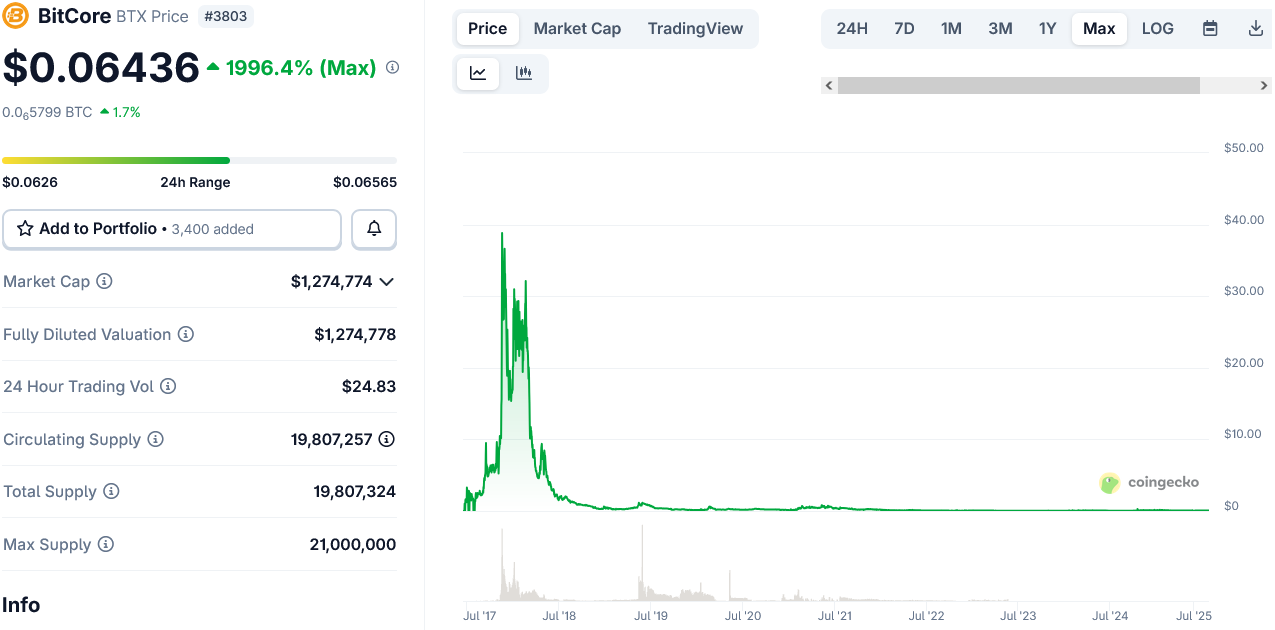Click the 1996.4% (Max) change text
This screenshot has height=630, width=1275.
[301, 68]
